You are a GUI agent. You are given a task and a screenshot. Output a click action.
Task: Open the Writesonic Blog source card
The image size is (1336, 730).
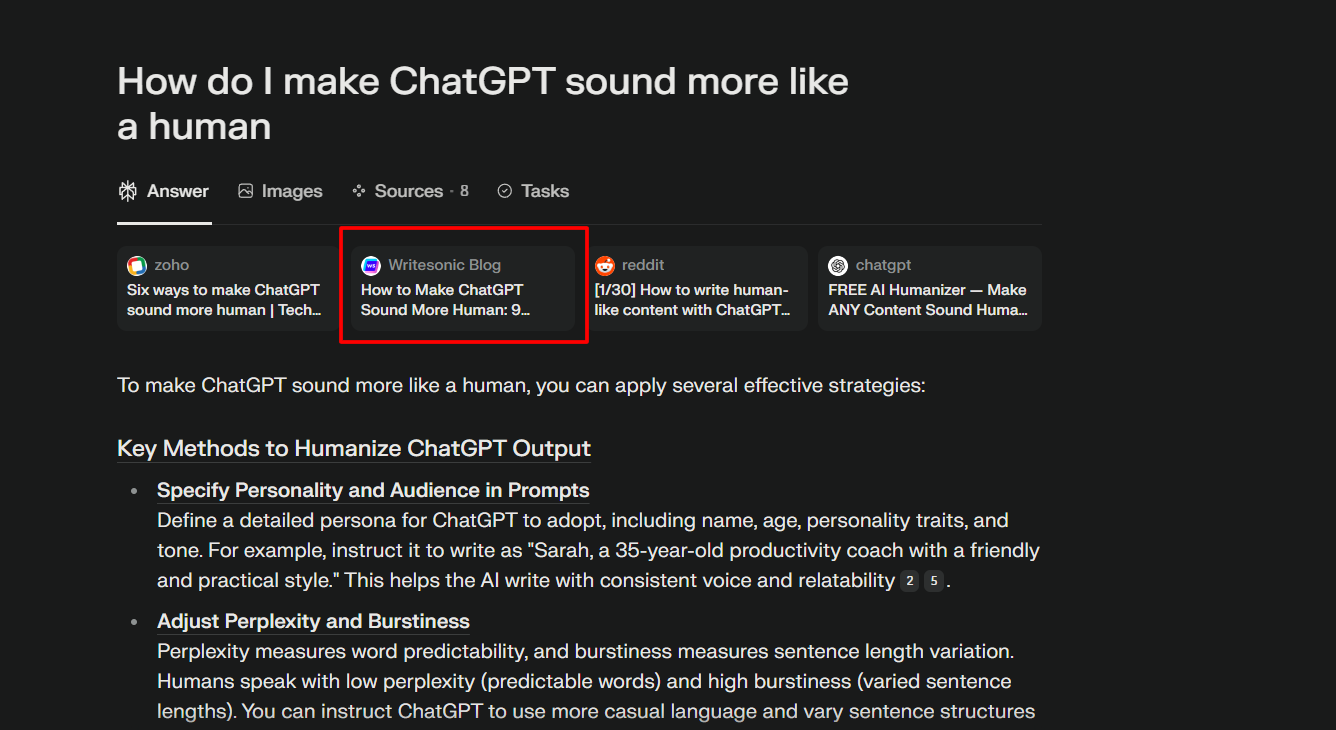[462, 288]
